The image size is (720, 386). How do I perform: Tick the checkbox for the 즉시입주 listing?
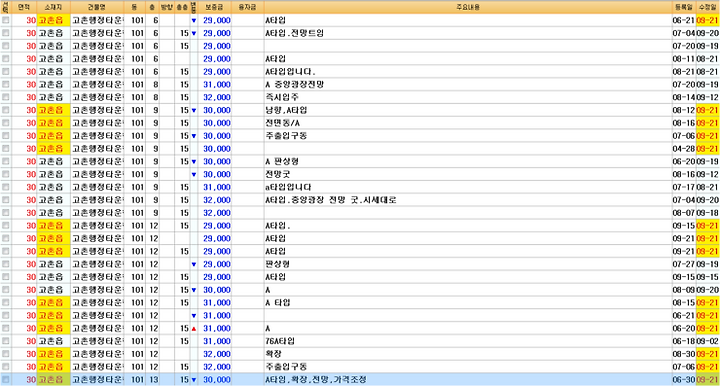(6, 97)
